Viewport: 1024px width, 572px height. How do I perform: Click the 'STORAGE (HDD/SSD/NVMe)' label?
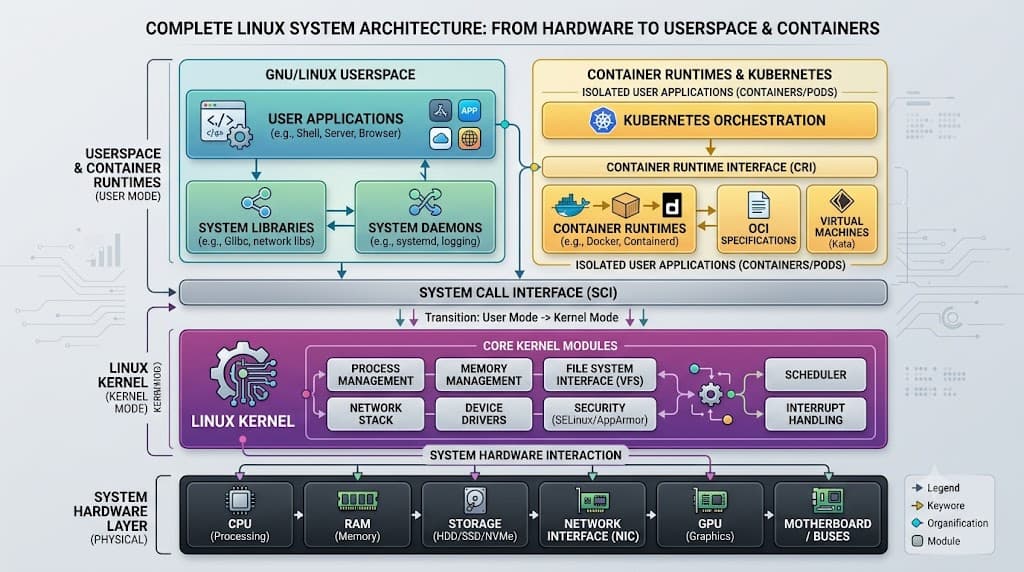(x=475, y=530)
